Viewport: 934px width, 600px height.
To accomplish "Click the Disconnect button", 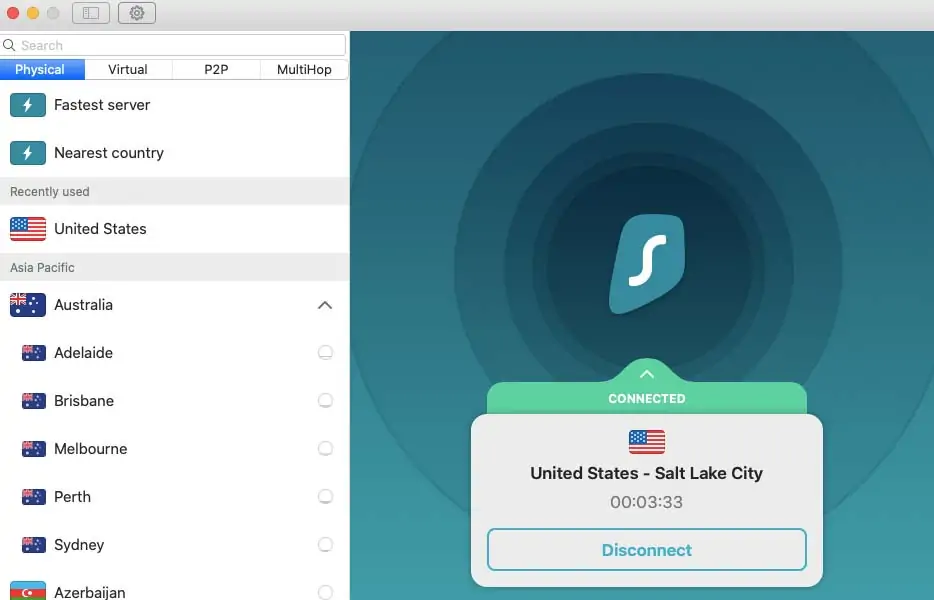I will pyautogui.click(x=647, y=550).
